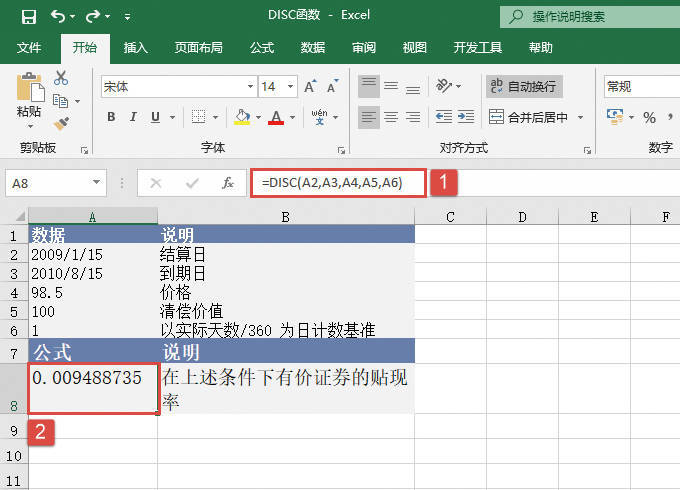Click the Paste clipboard icon
The height and width of the screenshot is (490, 680).
click(29, 93)
